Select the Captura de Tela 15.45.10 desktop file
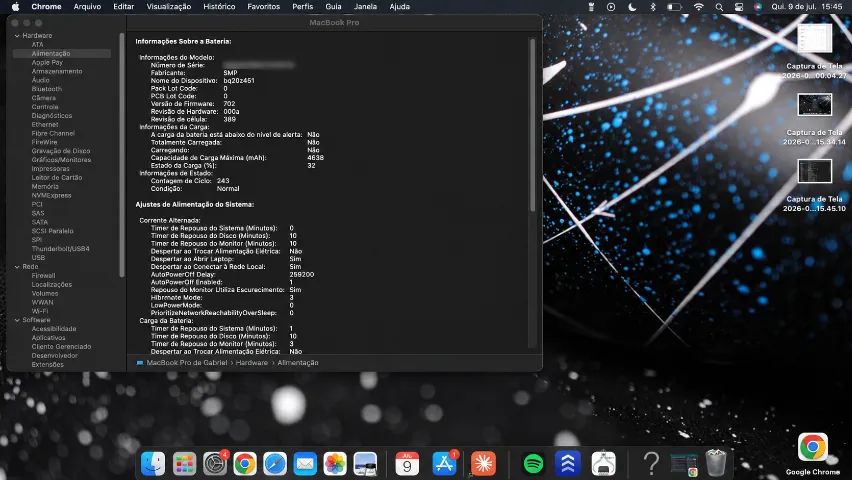 pyautogui.click(x=815, y=185)
